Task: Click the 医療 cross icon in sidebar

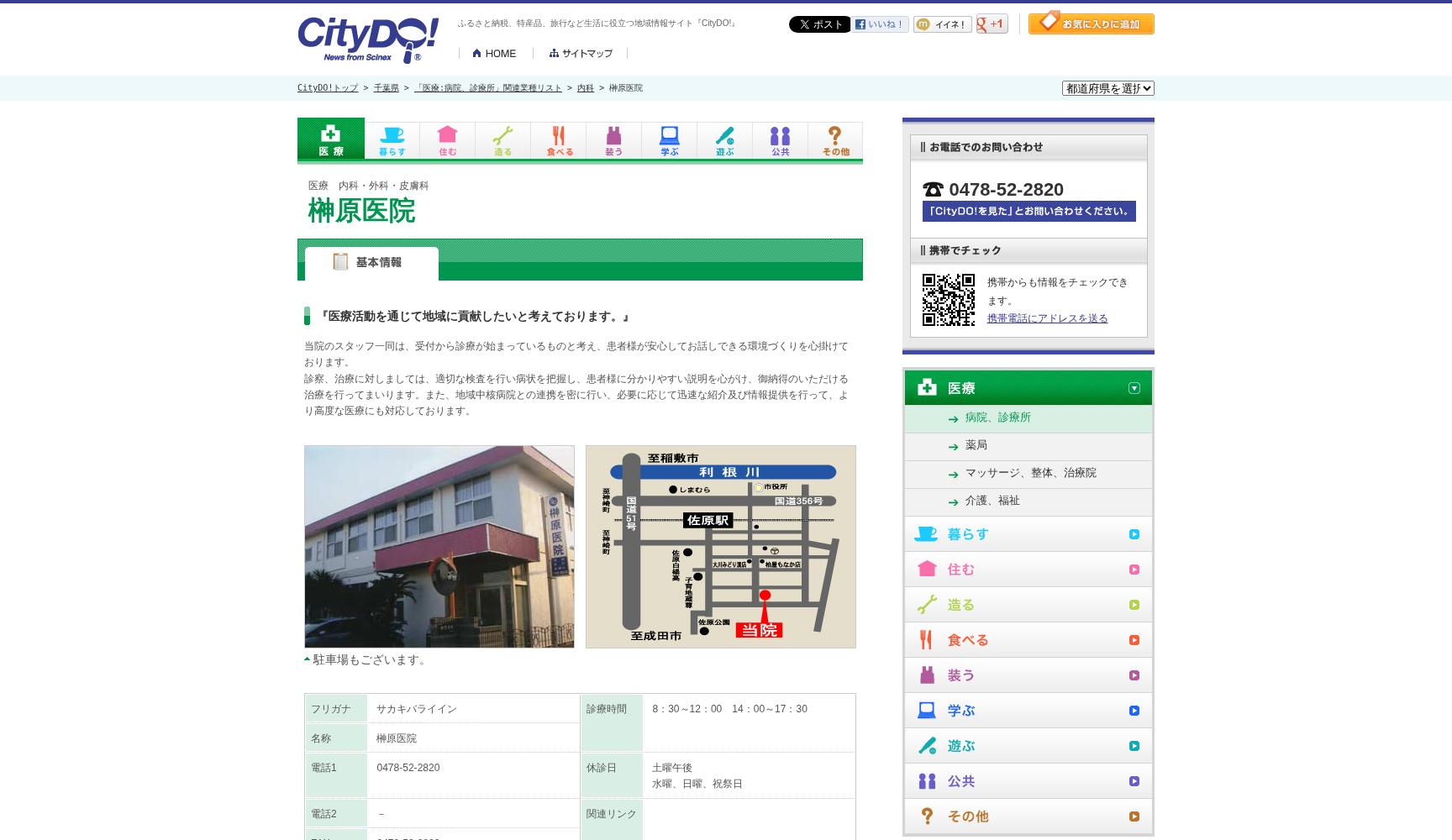Action: (927, 387)
